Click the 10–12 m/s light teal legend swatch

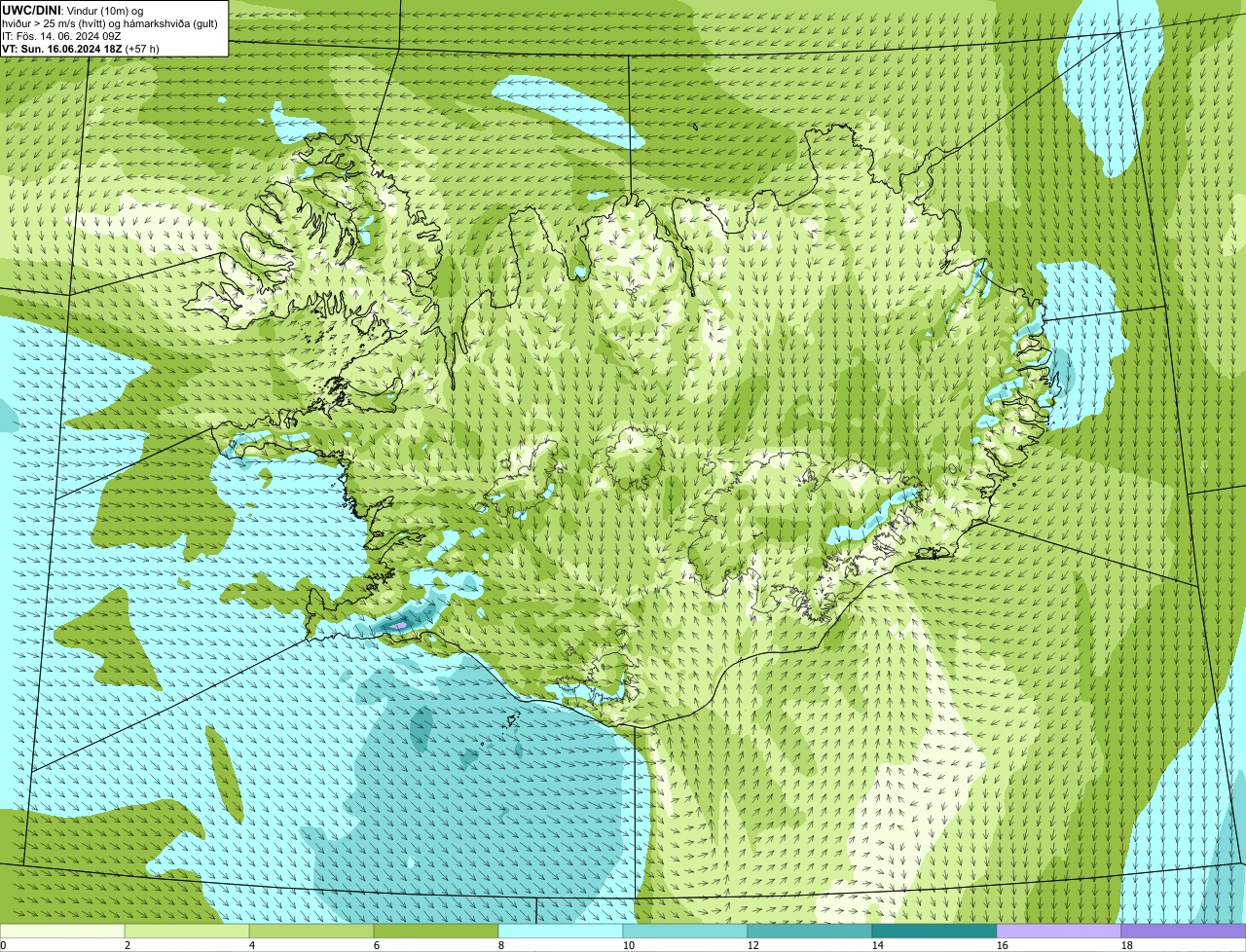[x=685, y=931]
